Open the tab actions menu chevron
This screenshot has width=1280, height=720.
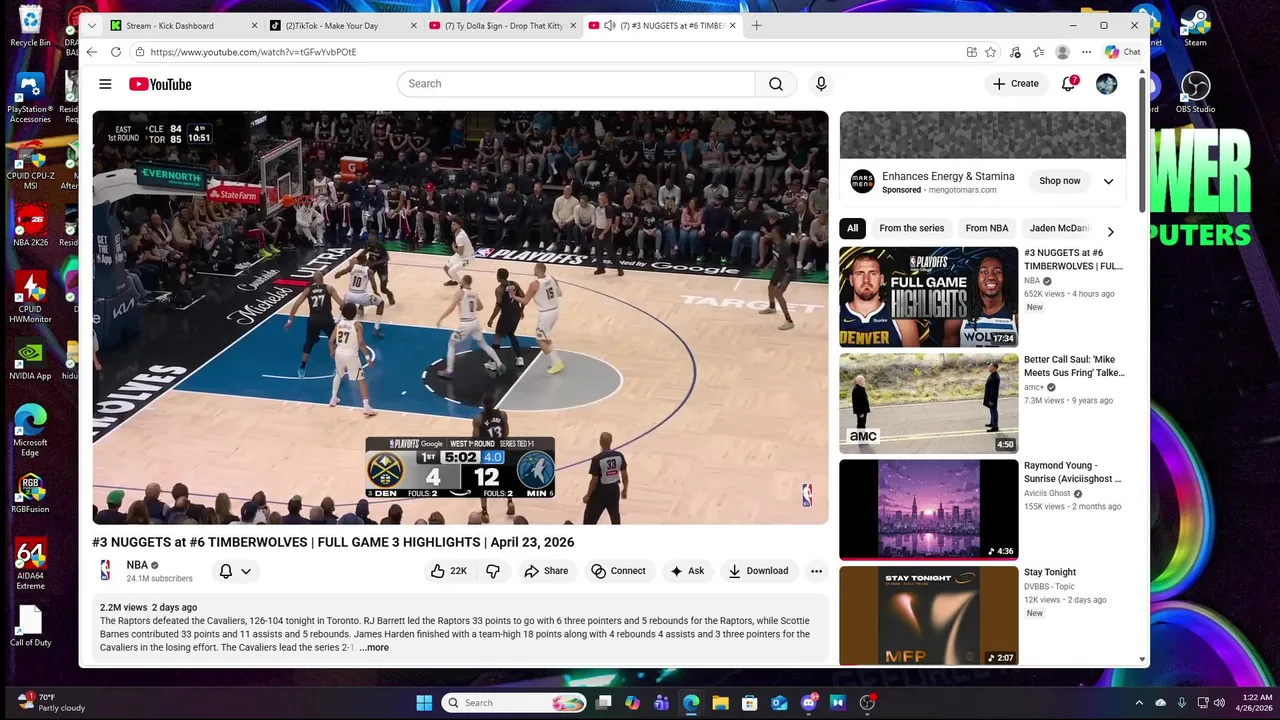92,25
